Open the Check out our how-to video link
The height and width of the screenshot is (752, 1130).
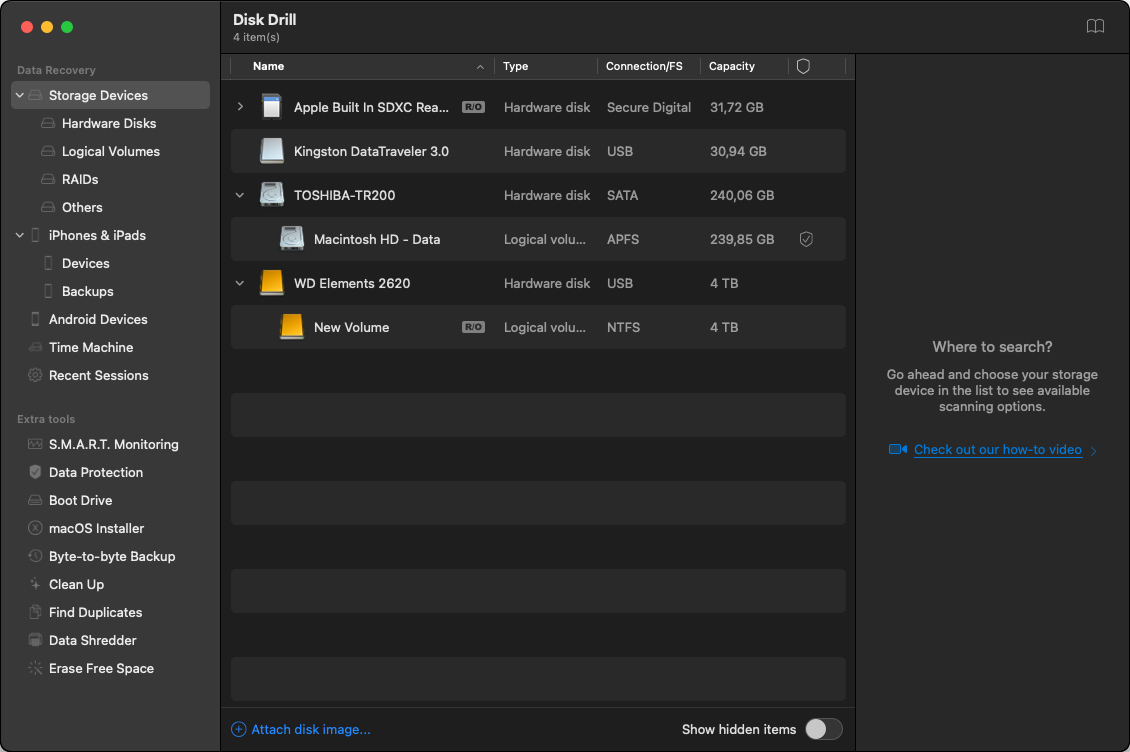tap(997, 449)
